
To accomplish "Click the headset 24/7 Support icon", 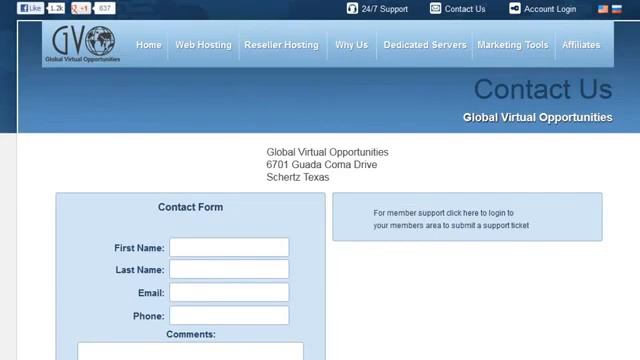I will [x=352, y=9].
